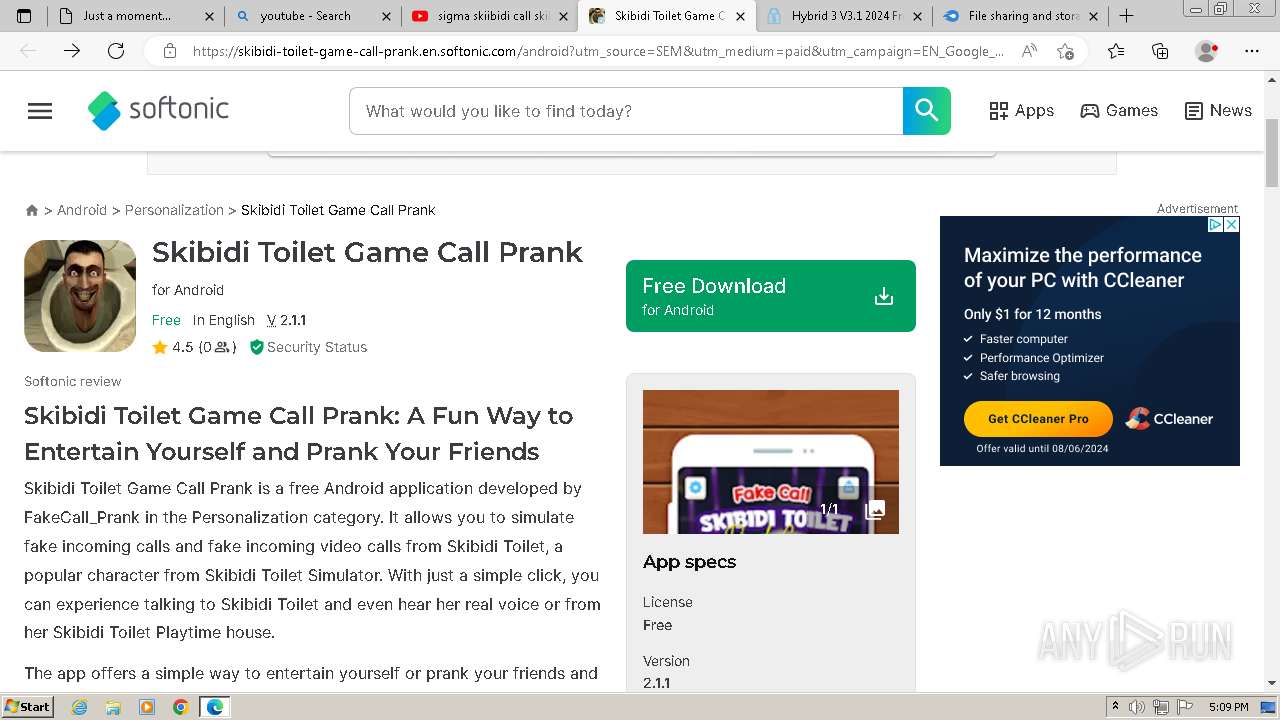
Task: Click the Edge taskbar icon
Action: [215, 707]
